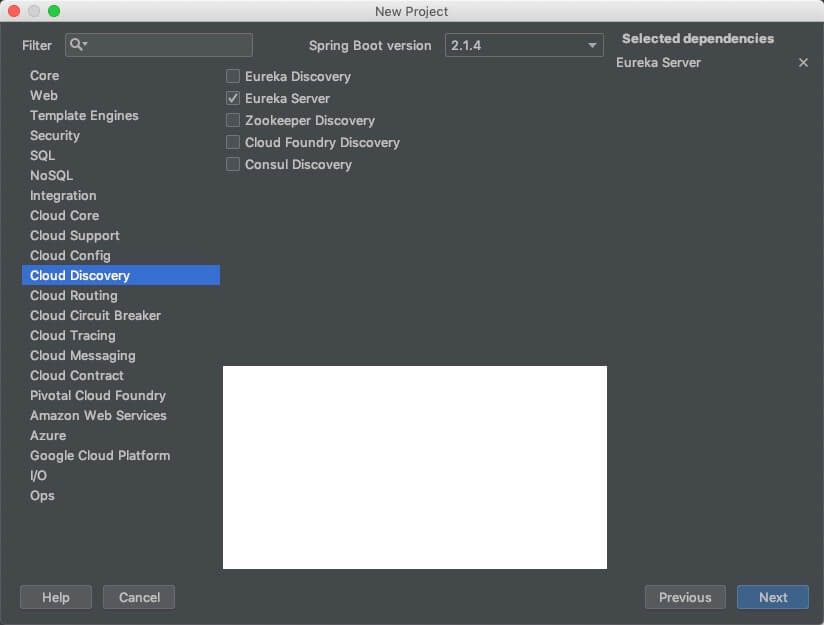Open the Cloud Tracing category
The image size is (824, 625).
point(121,335)
